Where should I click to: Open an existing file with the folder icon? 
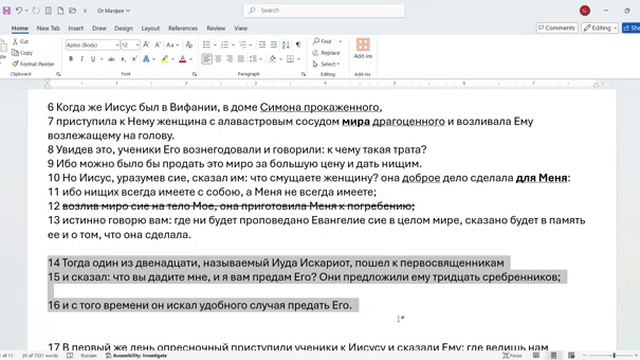(73, 11)
